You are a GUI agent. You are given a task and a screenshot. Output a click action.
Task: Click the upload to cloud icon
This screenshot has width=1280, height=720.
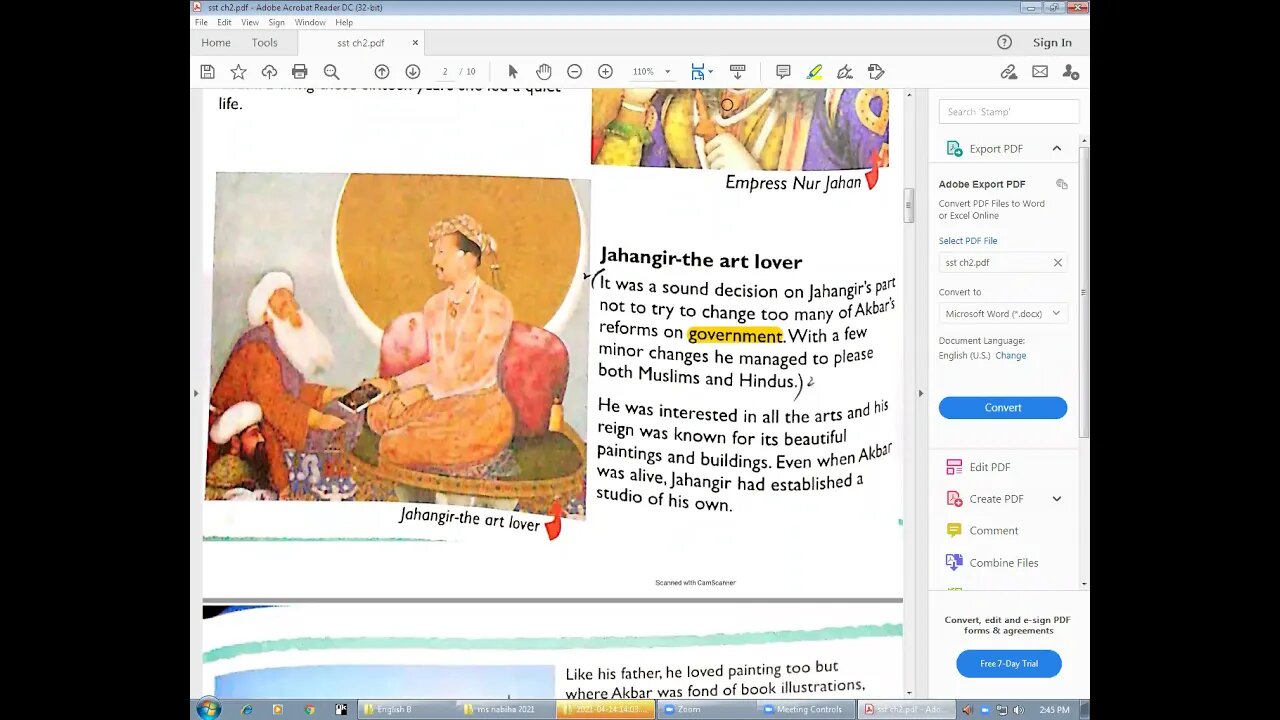tap(269, 72)
